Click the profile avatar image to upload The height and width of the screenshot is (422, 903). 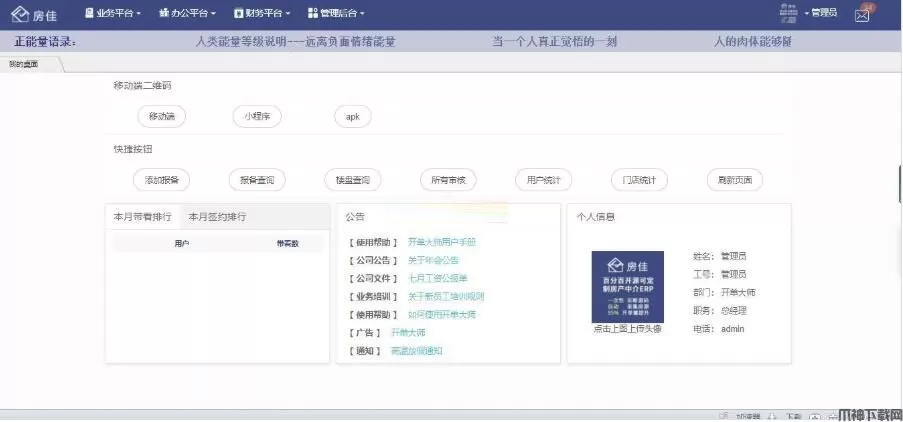click(627, 287)
